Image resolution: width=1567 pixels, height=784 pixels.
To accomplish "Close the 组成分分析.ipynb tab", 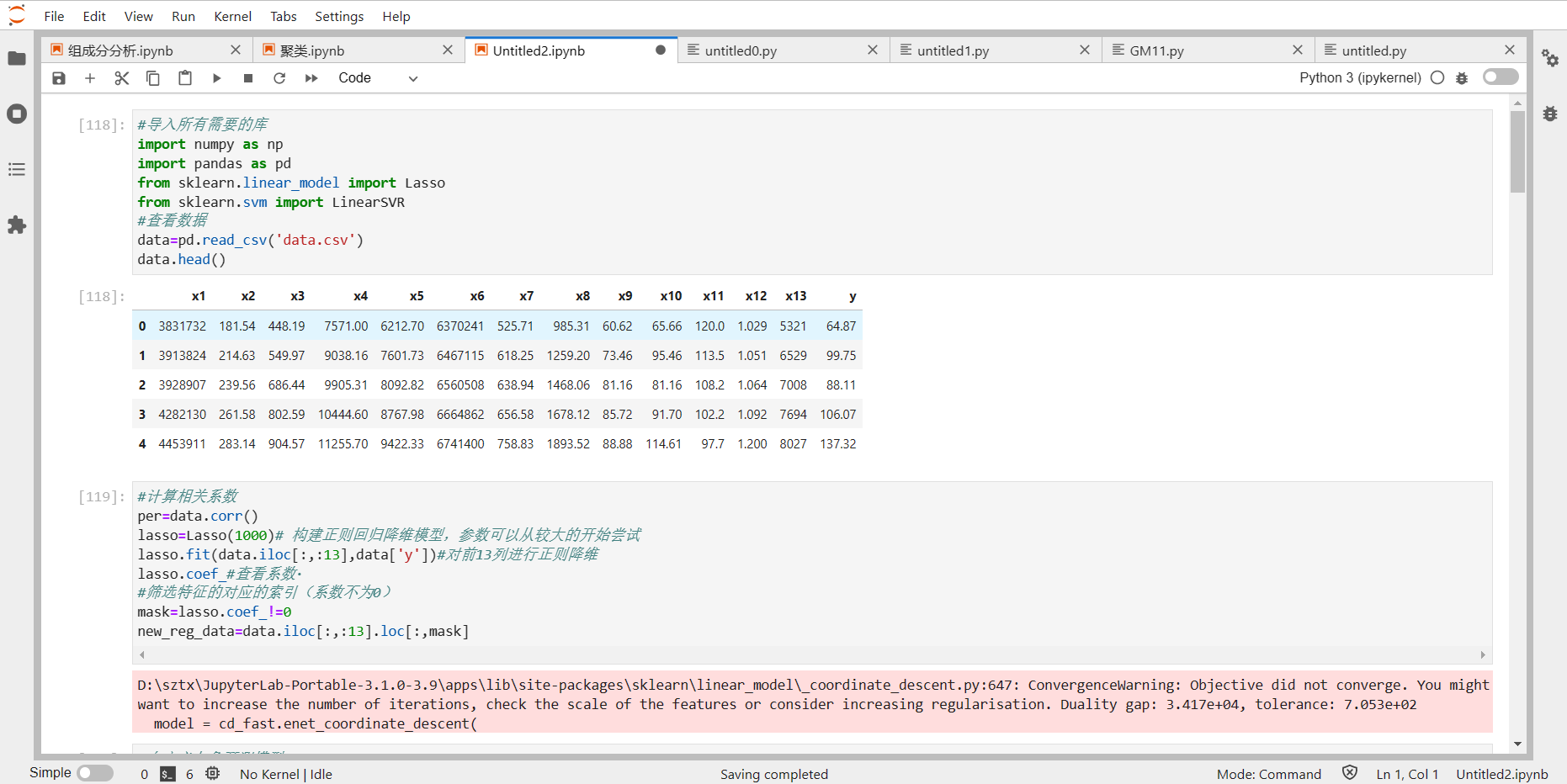I will click(236, 50).
